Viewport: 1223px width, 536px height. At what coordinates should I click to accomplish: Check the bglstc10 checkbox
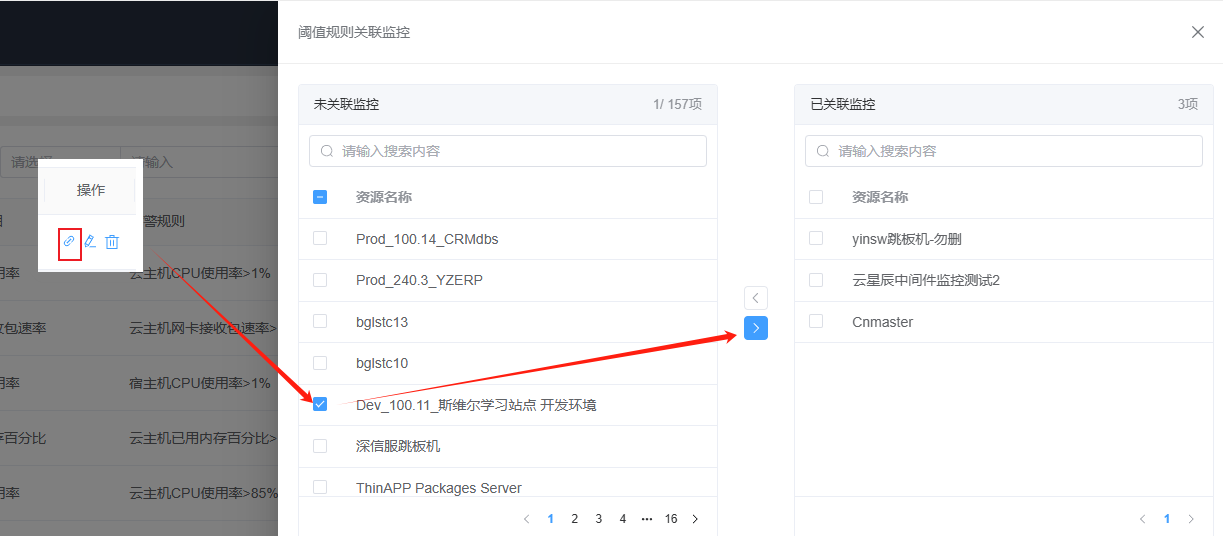320,363
